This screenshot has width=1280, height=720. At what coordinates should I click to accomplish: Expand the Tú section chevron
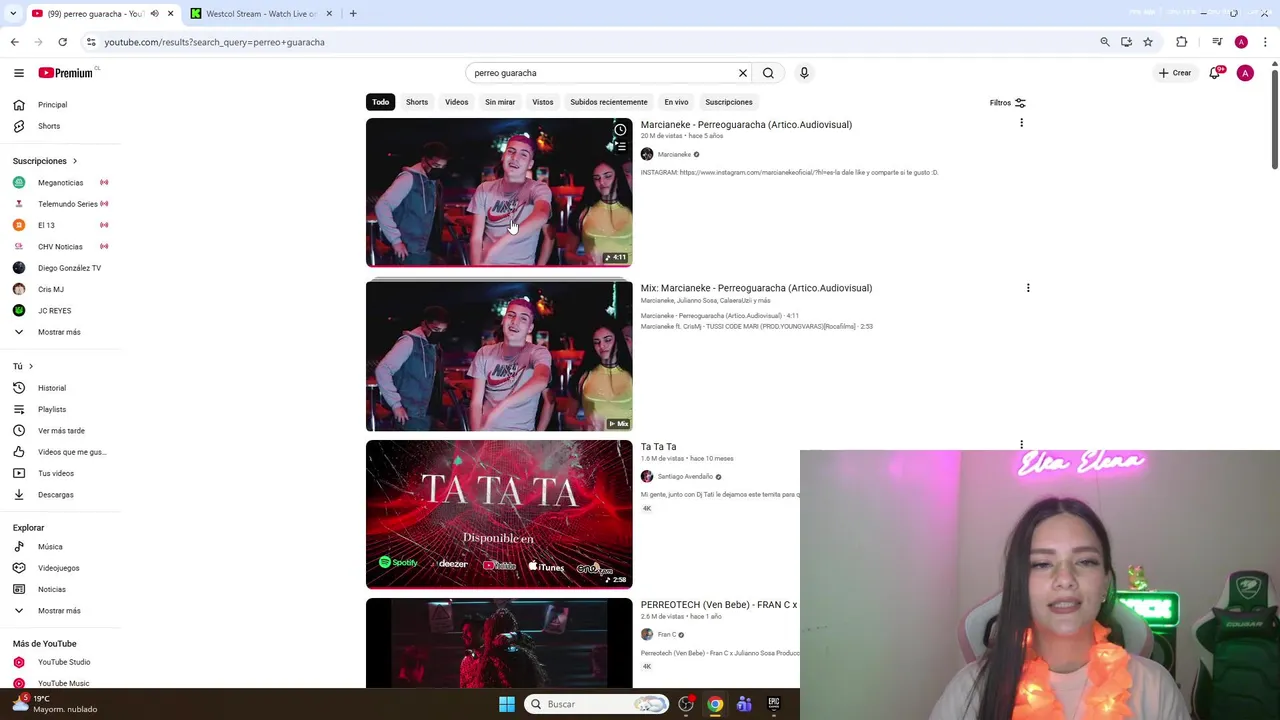30,367
